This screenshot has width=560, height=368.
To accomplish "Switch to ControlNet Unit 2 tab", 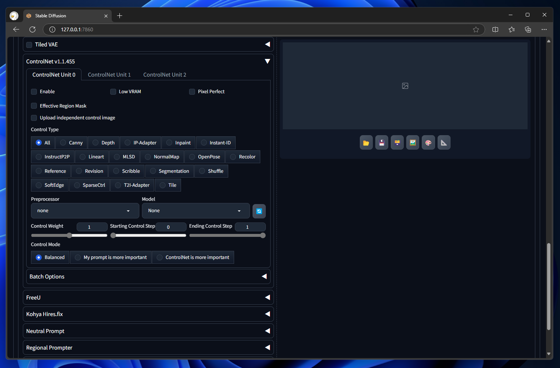I will (165, 75).
